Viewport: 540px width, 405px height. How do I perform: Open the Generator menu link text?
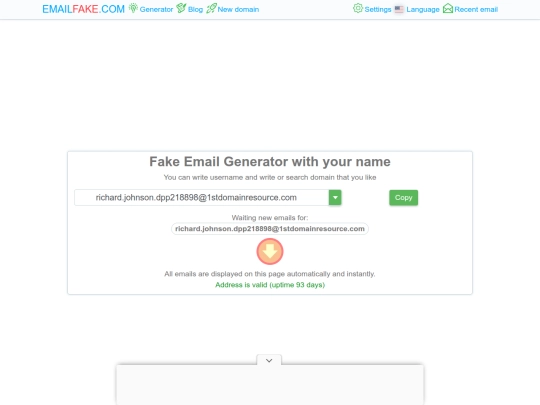click(x=156, y=10)
